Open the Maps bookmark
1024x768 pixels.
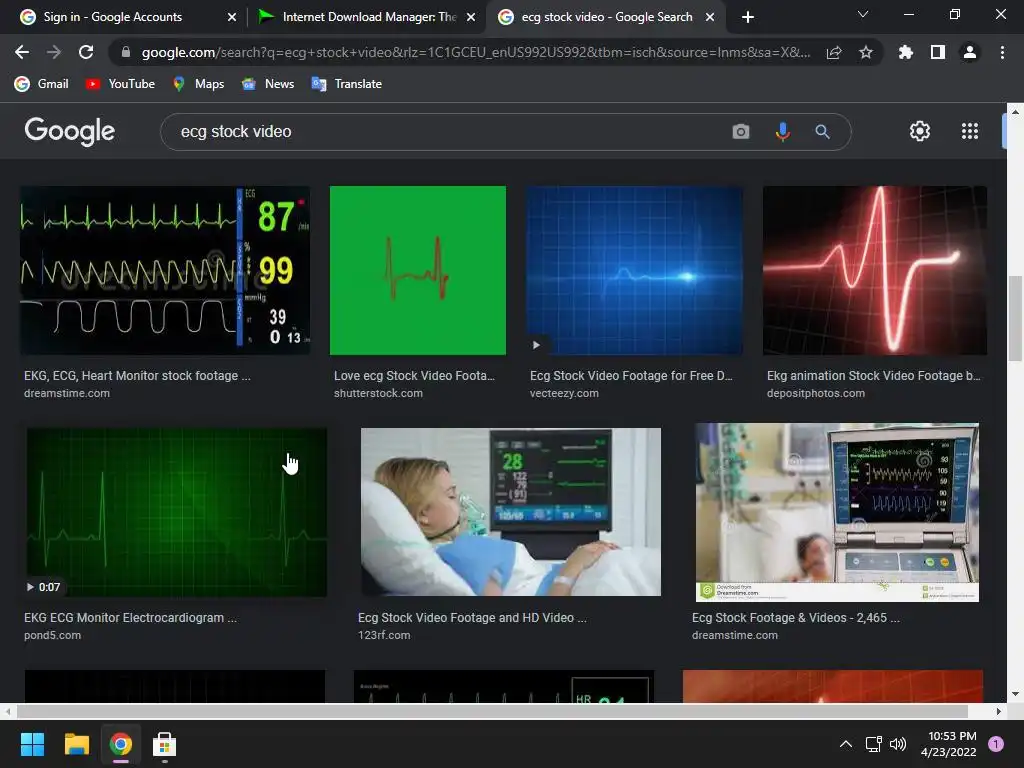(x=199, y=84)
